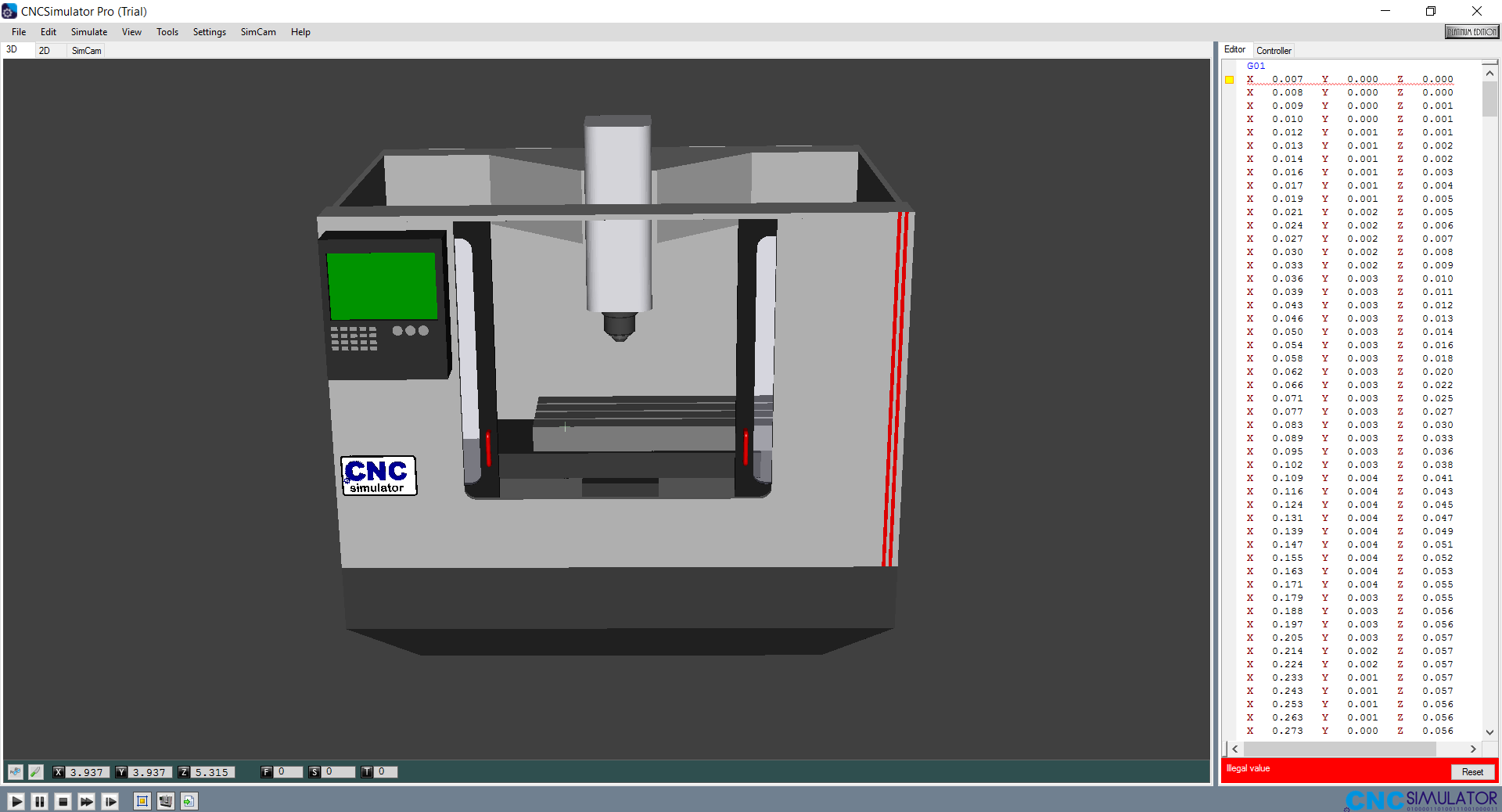The image size is (1502, 812).
Task: Click the green tool knife icon
Action: point(36,772)
